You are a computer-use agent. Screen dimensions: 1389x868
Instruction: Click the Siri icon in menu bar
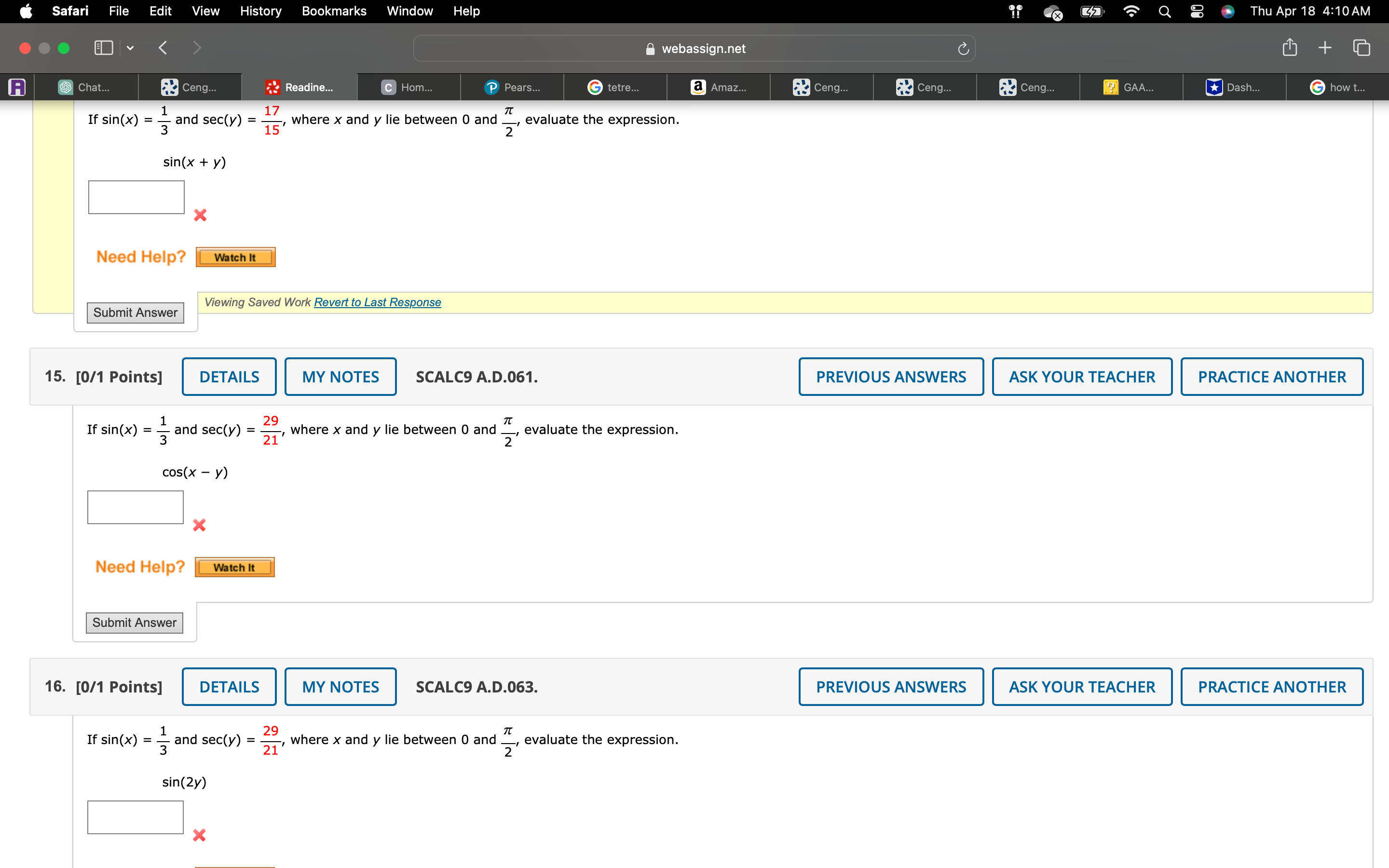coord(1227,12)
